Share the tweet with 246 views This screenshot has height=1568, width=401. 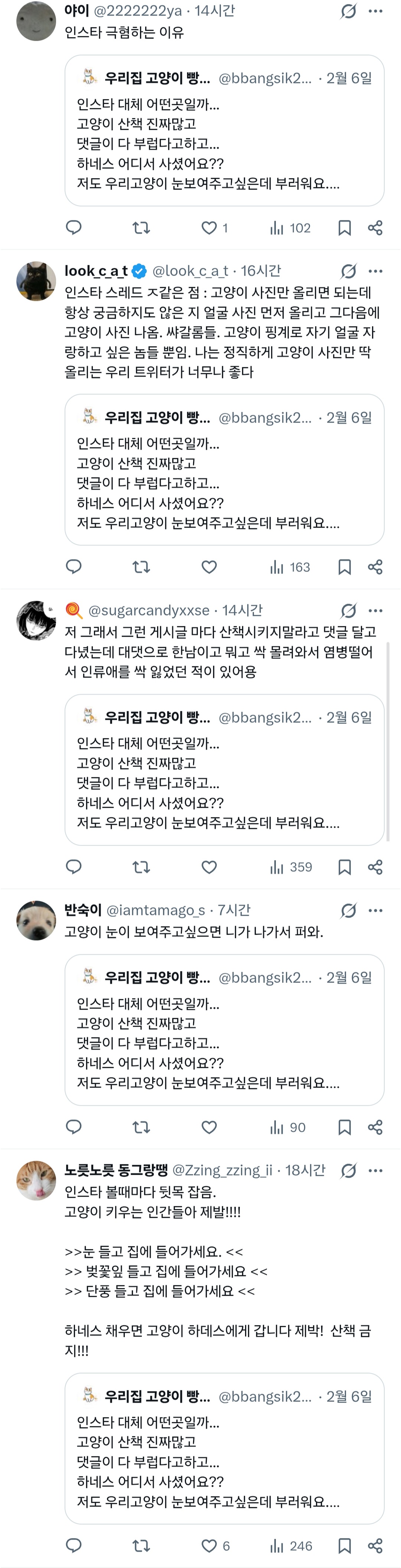(x=375, y=1545)
